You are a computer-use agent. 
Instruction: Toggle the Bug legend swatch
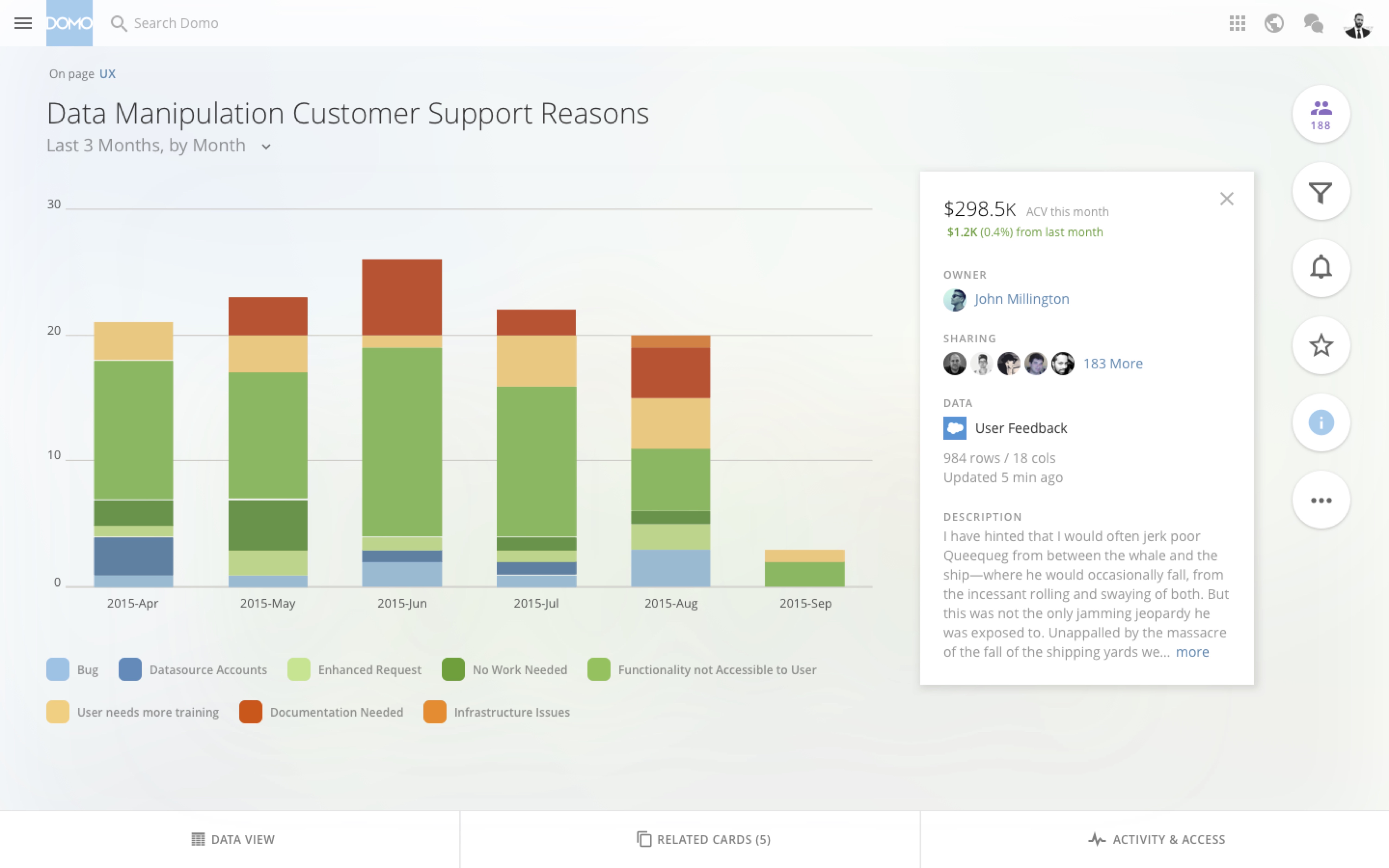pyautogui.click(x=58, y=669)
